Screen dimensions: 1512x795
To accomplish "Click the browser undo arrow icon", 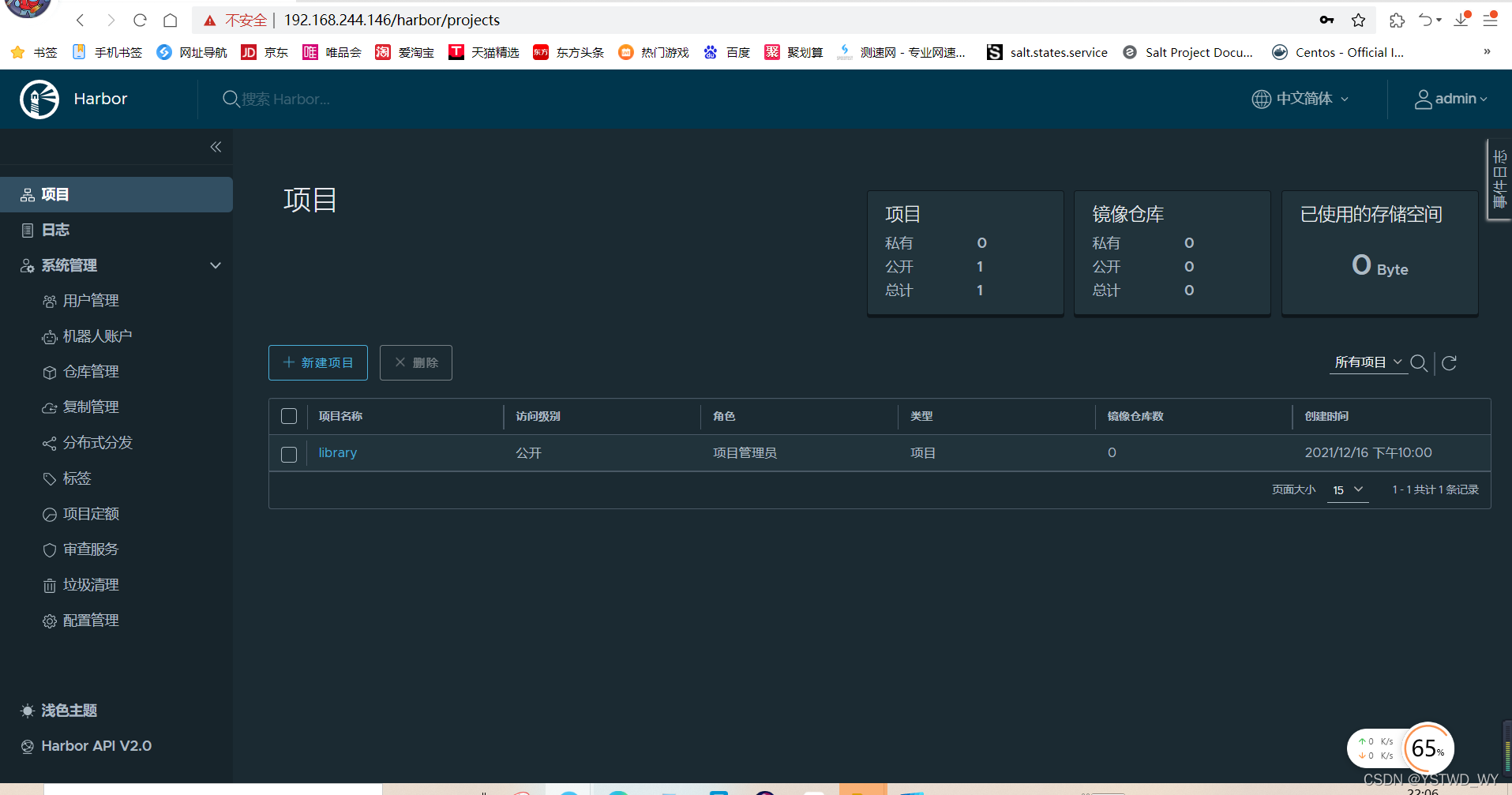I will point(1426,21).
